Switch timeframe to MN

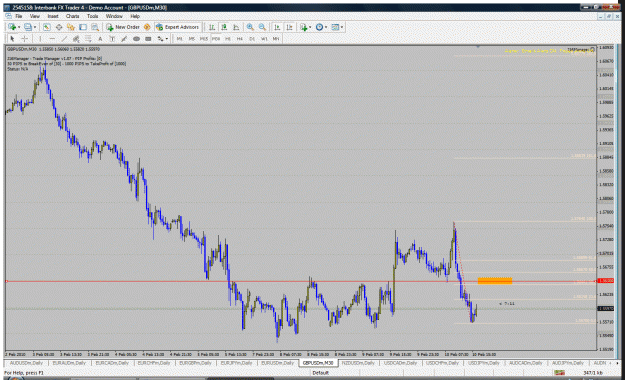tap(276, 39)
